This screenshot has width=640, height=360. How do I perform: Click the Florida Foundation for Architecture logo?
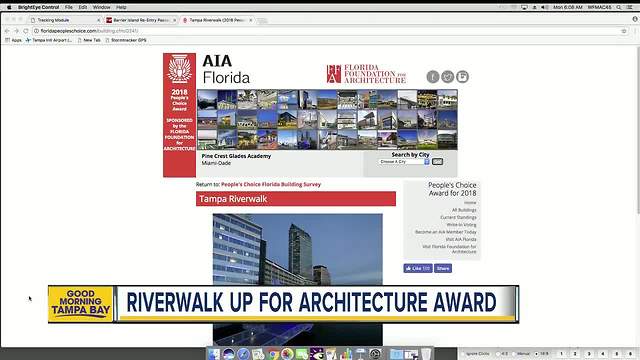366,74
